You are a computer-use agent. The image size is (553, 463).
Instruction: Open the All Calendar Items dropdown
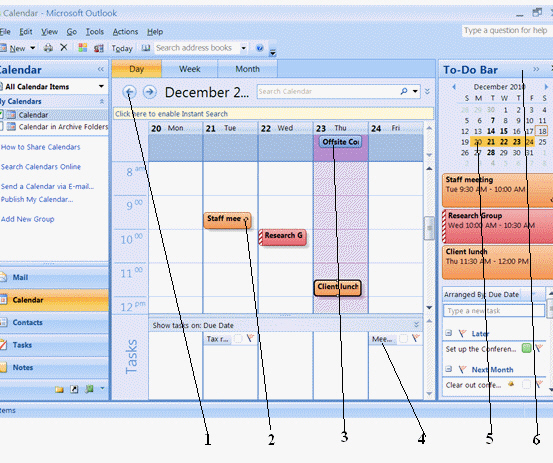tap(101, 86)
